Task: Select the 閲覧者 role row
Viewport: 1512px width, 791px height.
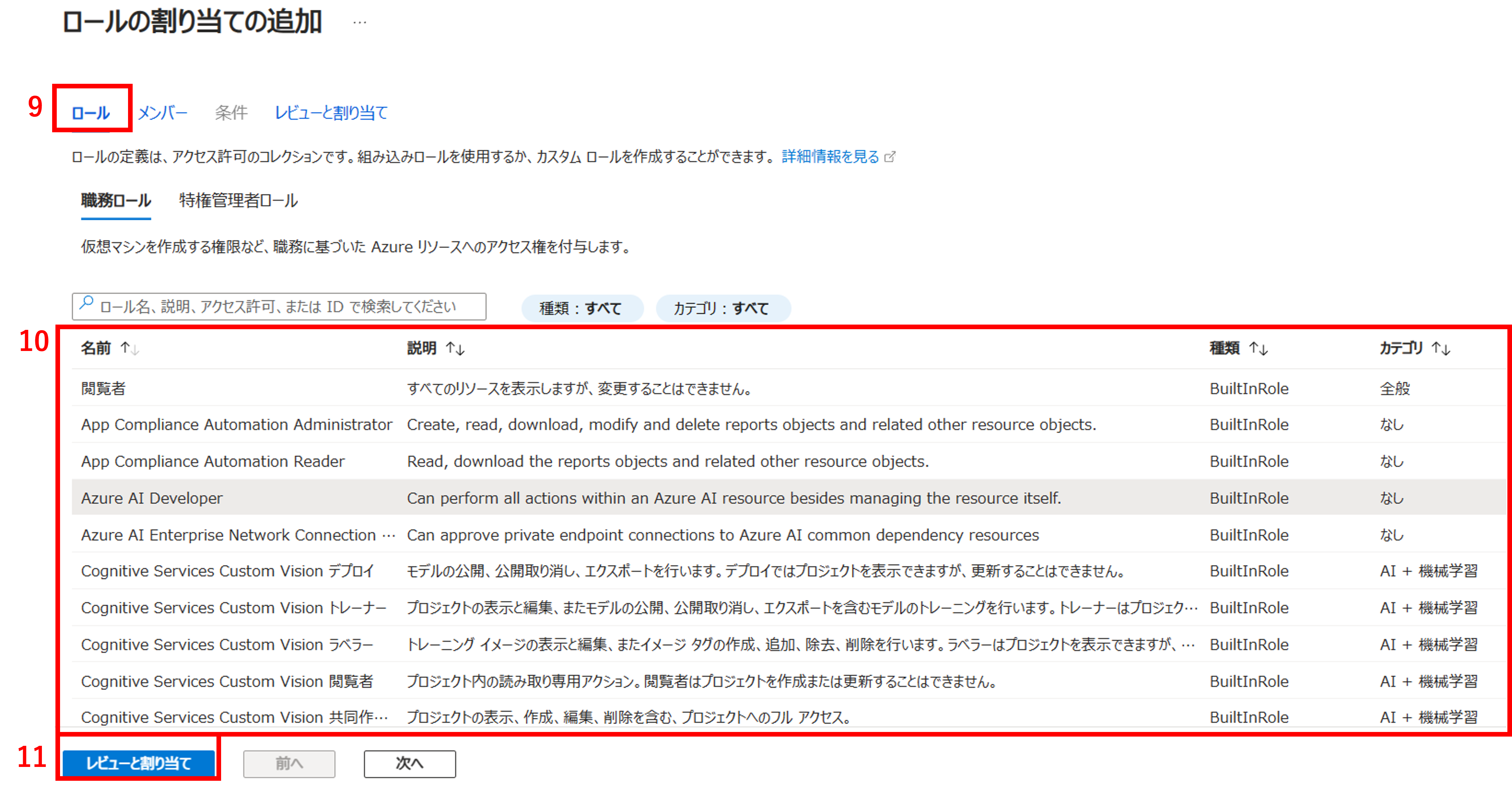Action: click(x=789, y=389)
